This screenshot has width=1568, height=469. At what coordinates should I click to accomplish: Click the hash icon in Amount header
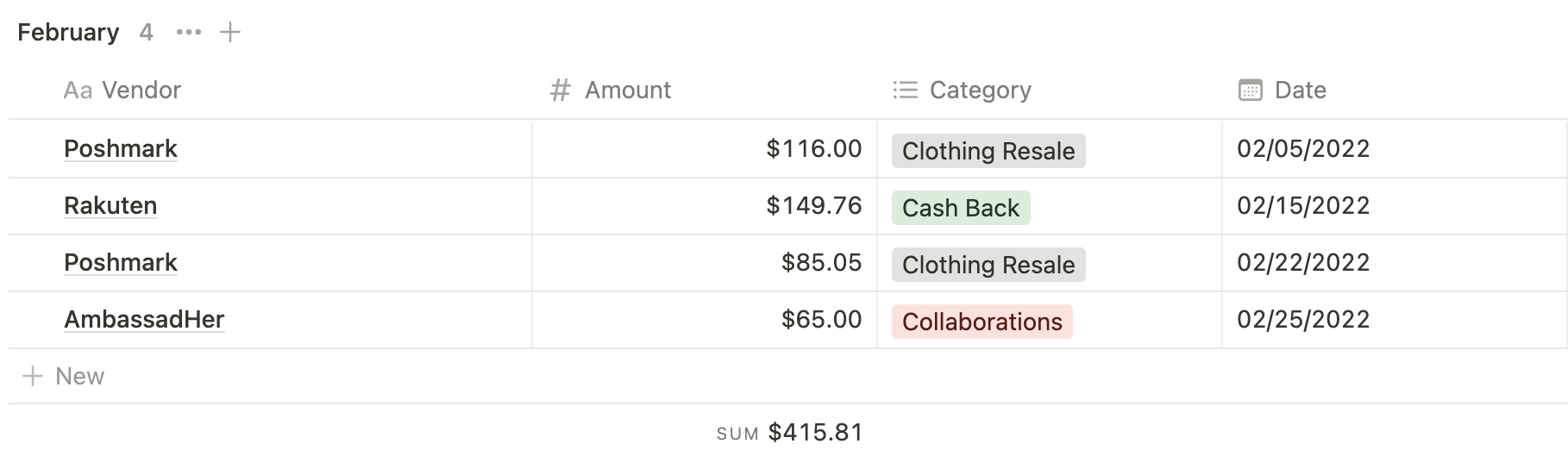coord(561,91)
